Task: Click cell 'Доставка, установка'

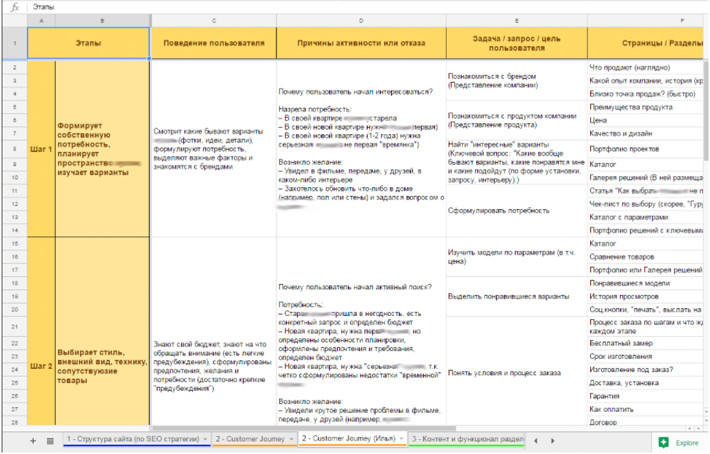Action: pos(645,383)
